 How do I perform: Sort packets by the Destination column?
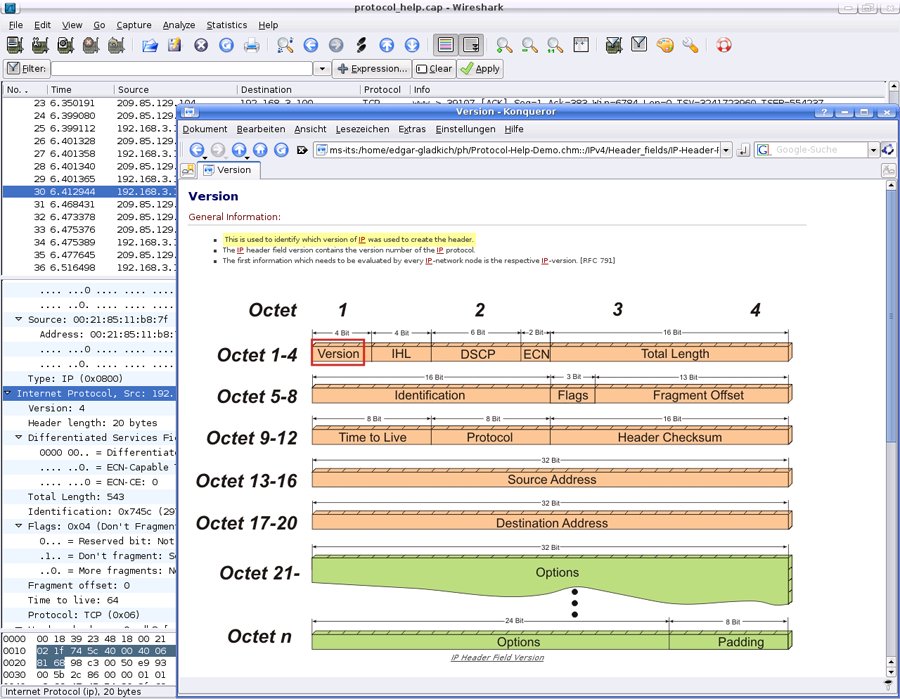[298, 90]
